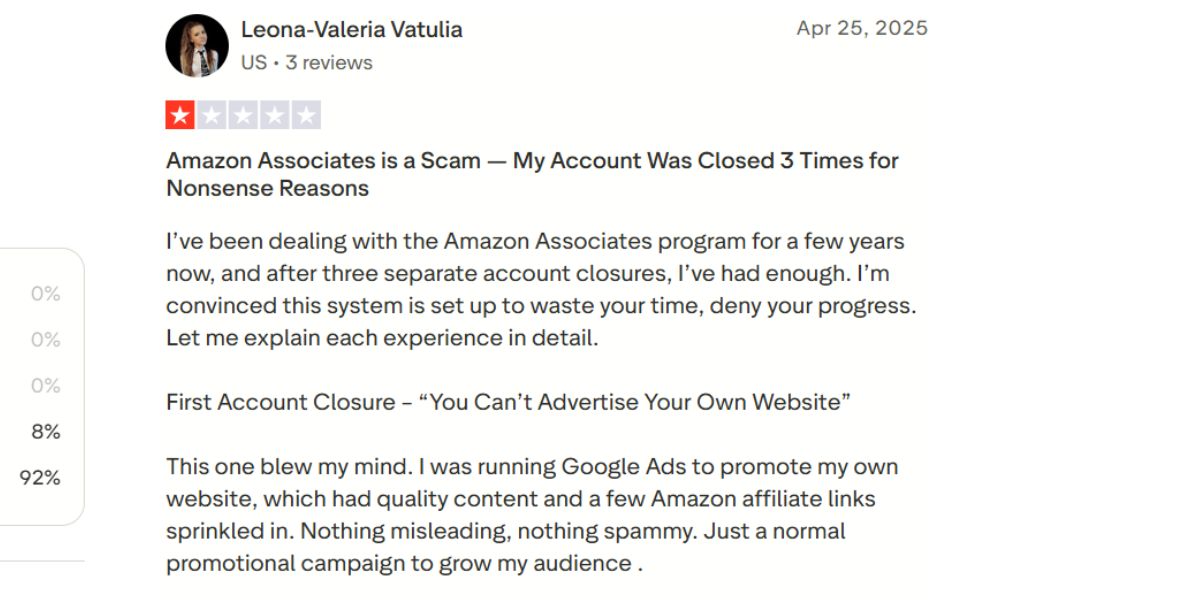Select the 0% two-star filter row

pos(43,339)
